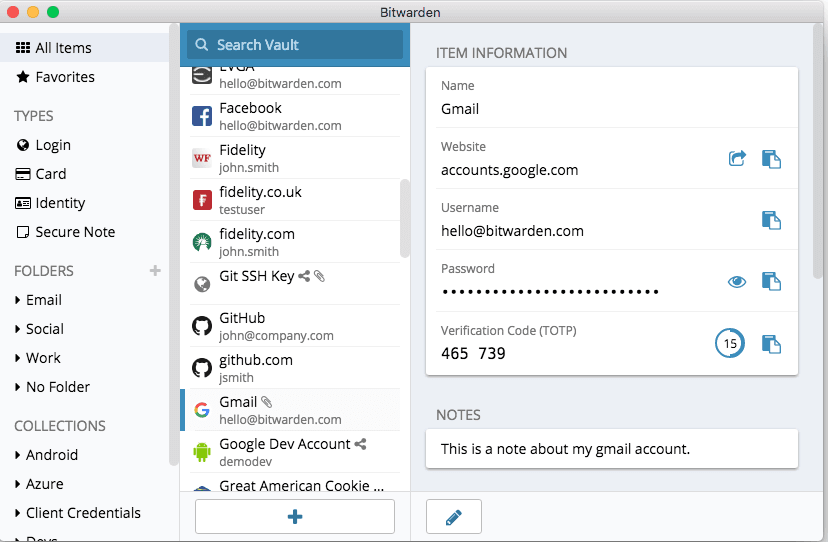Click the vault list scrollbar
This screenshot has width=828, height=542.
[x=404, y=218]
